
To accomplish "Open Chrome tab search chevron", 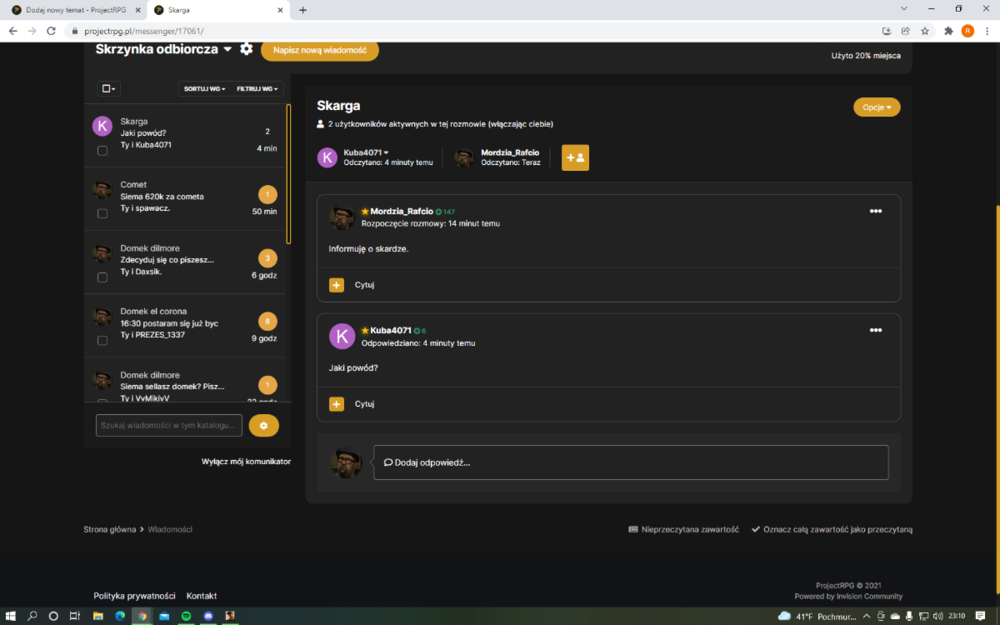I will 904,9.
